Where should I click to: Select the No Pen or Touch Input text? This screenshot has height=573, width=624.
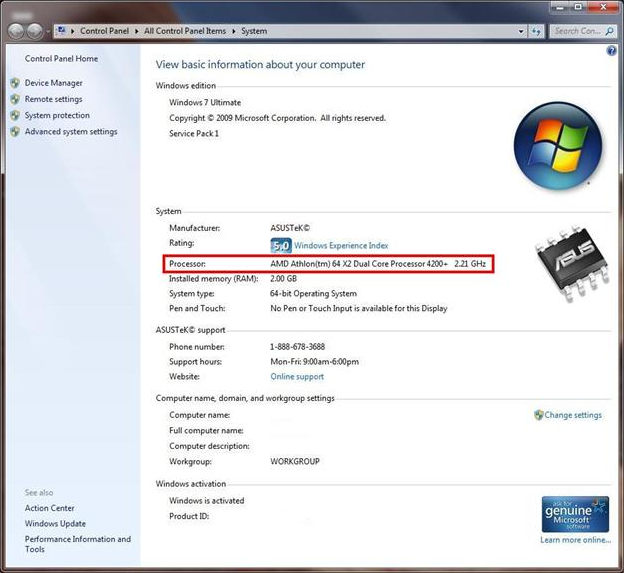tap(359, 308)
